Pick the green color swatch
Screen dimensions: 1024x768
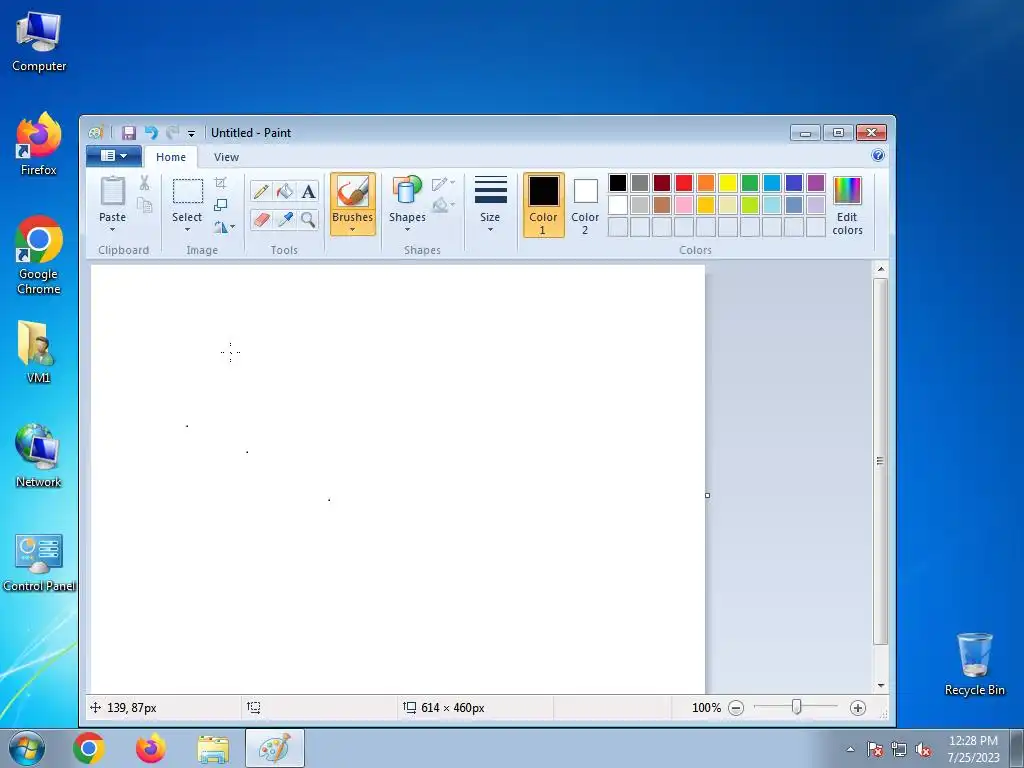pyautogui.click(x=750, y=183)
